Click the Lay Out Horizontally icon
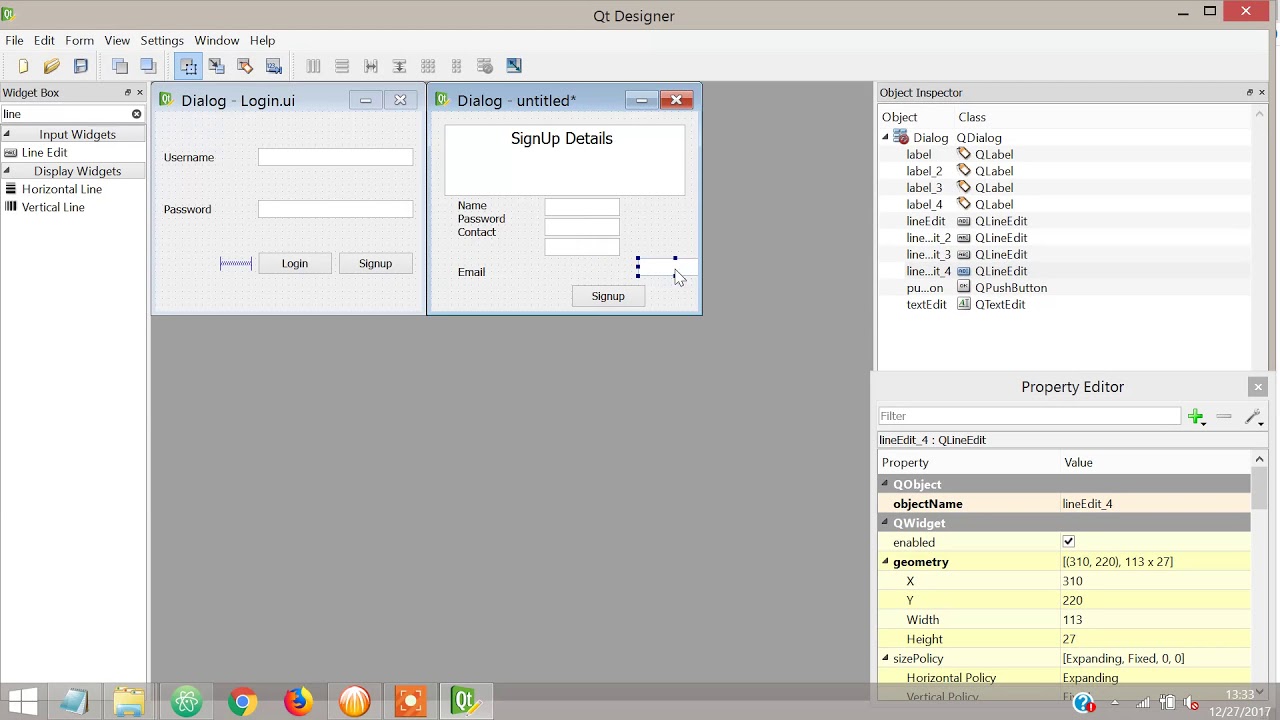 tap(313, 66)
